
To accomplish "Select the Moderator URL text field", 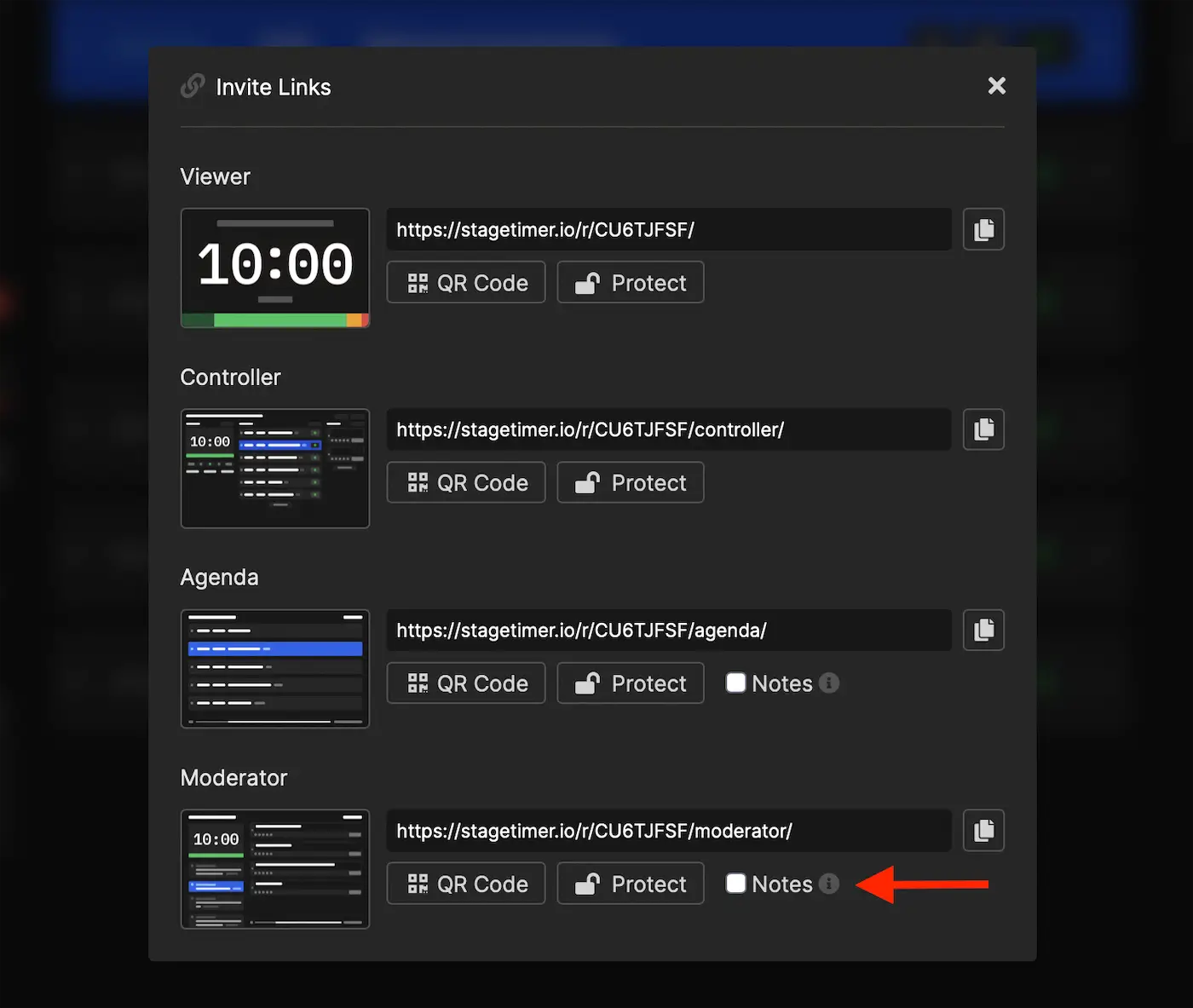I will point(669,831).
